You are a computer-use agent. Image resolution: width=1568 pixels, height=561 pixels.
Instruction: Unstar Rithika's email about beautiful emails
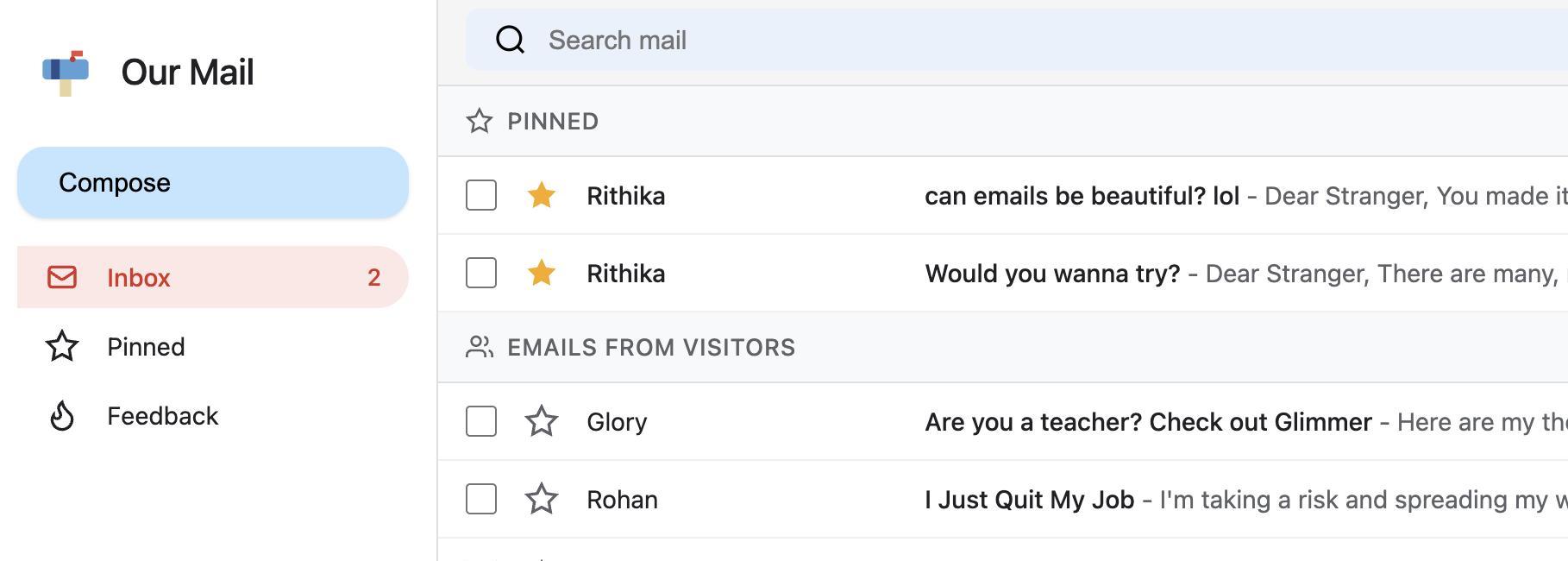543,196
